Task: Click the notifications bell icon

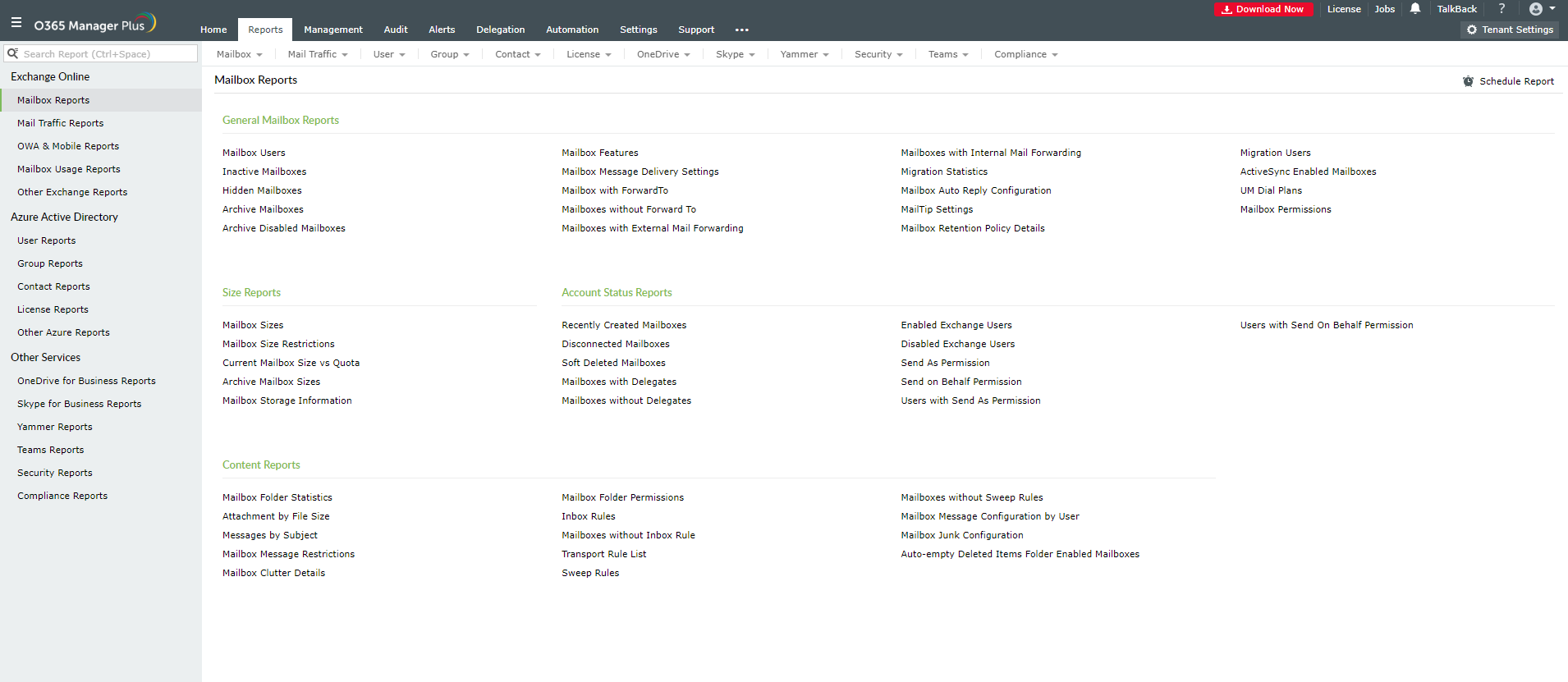Action: [x=1415, y=9]
